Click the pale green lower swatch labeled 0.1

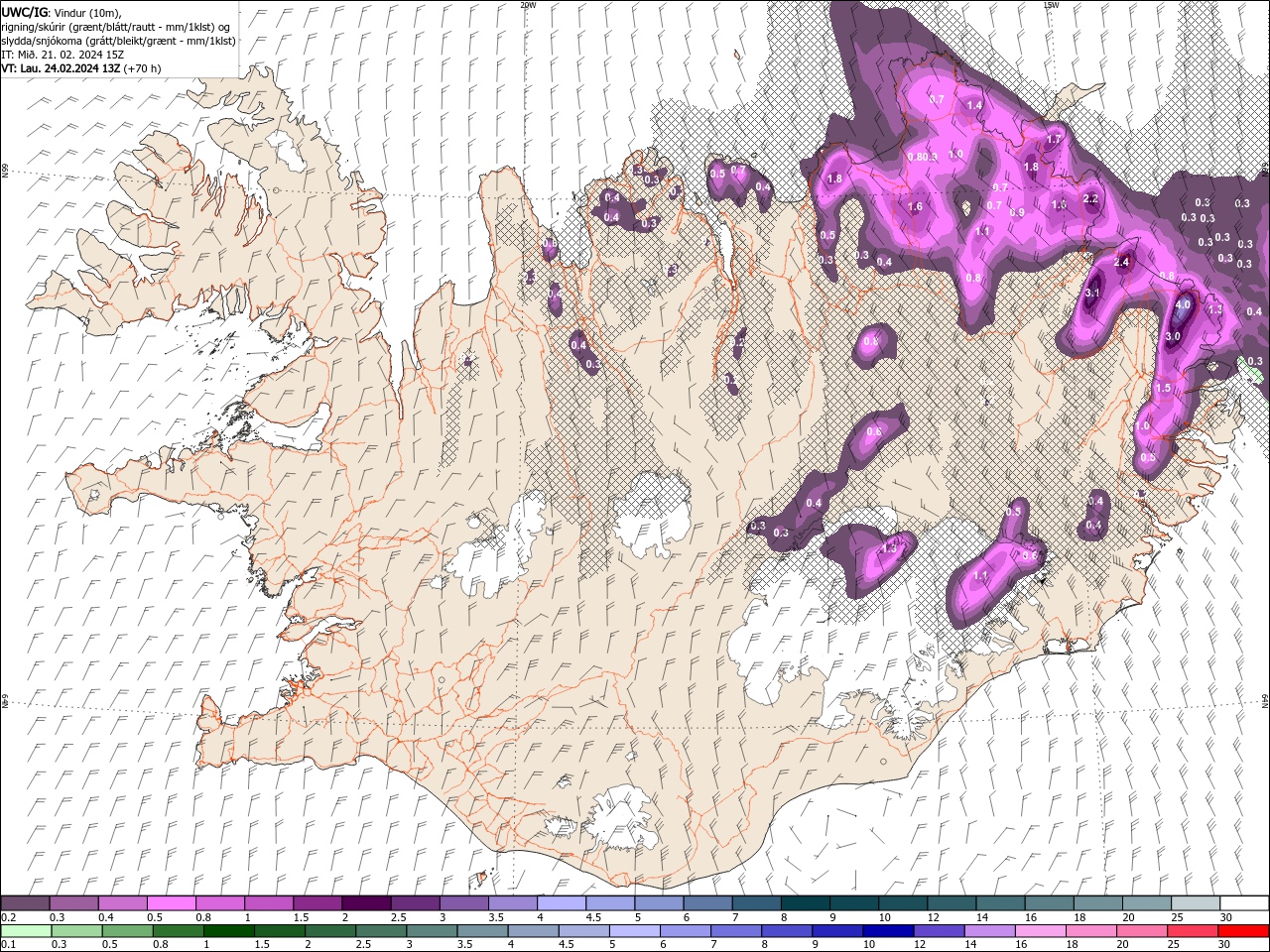tap(26, 930)
